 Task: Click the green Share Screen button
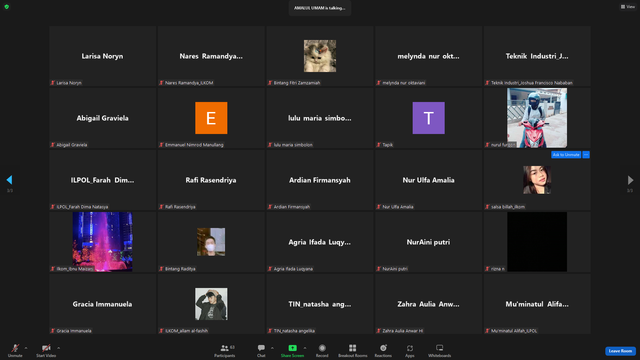[292, 350]
